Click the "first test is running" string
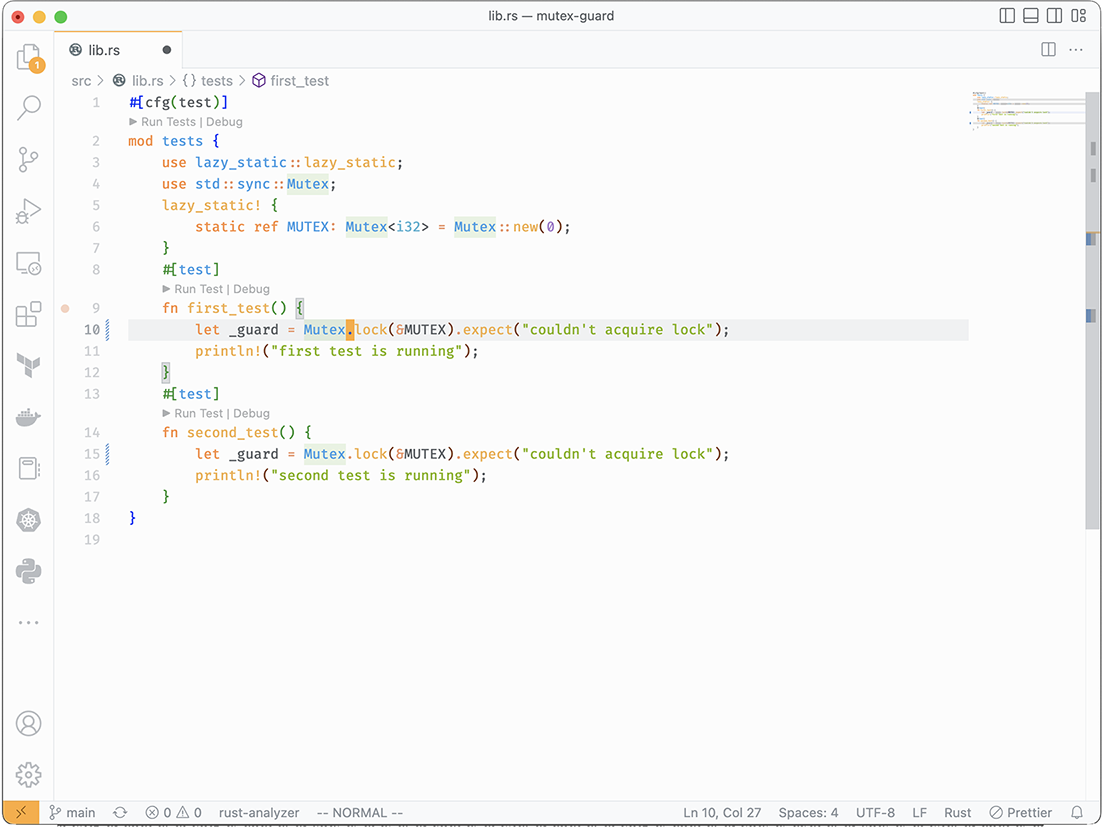 click(x=366, y=351)
